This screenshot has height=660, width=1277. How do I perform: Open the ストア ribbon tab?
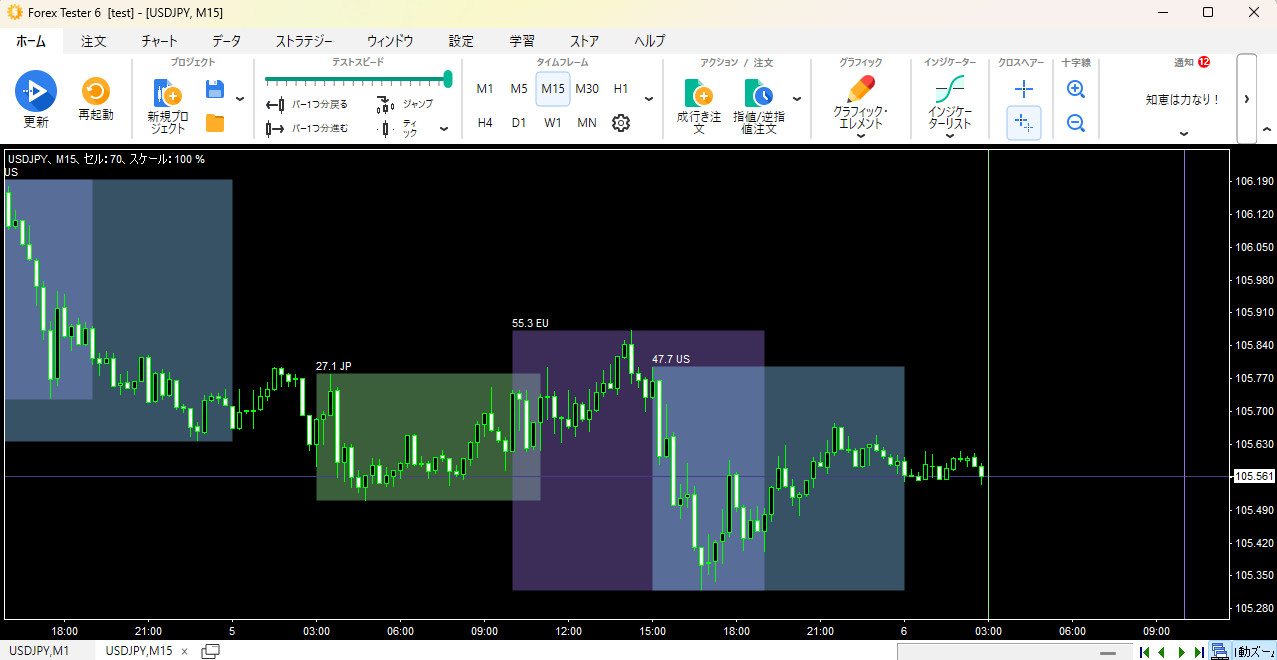584,41
